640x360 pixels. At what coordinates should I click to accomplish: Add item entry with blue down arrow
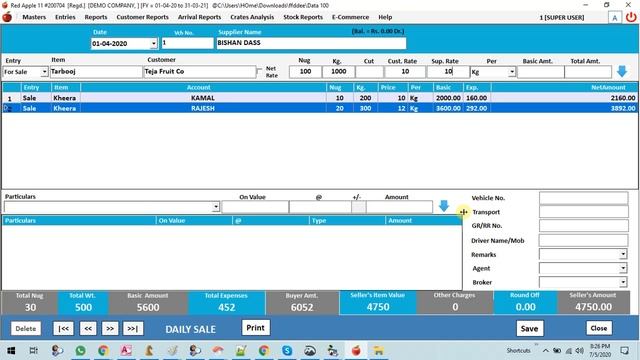coord(622,71)
